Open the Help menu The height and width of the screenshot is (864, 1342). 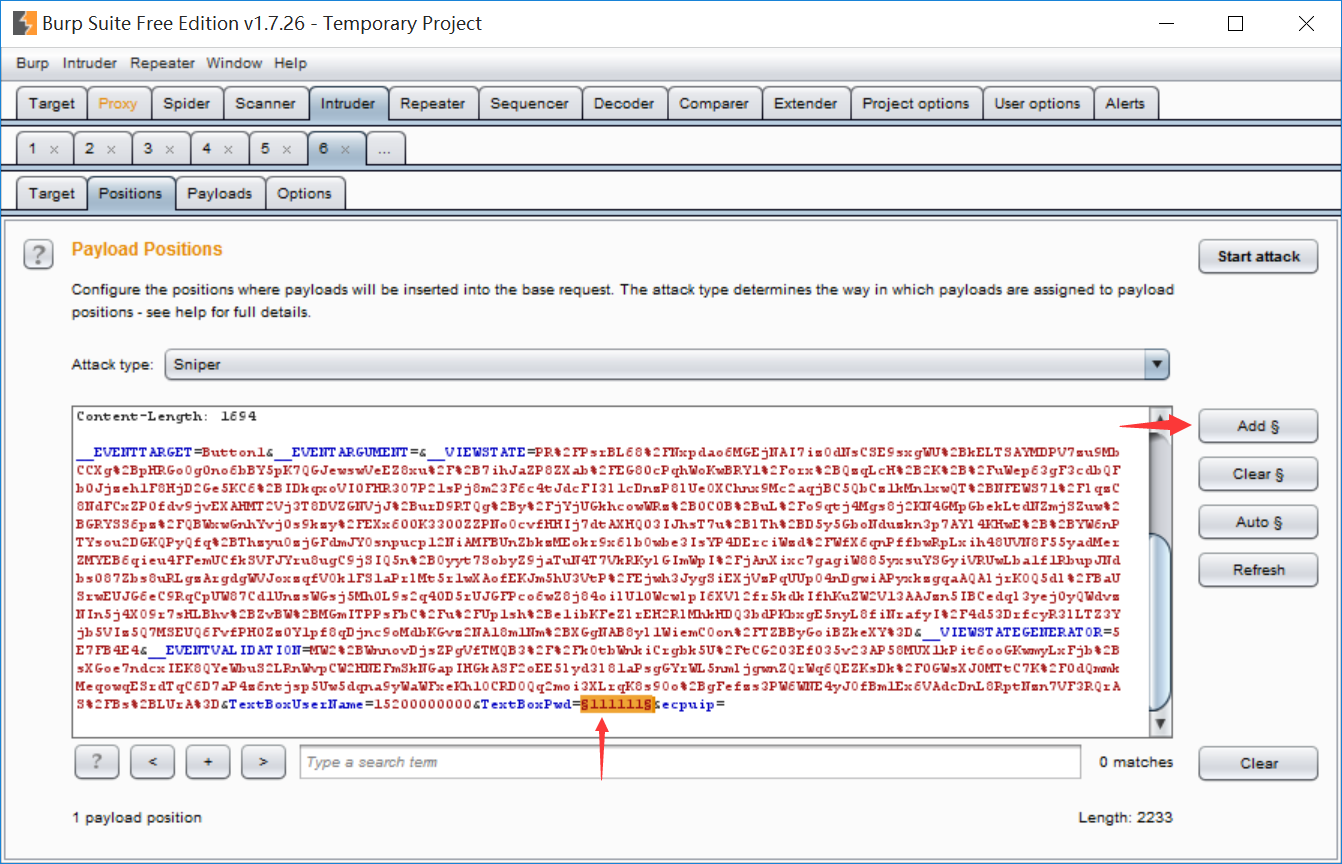(x=290, y=63)
